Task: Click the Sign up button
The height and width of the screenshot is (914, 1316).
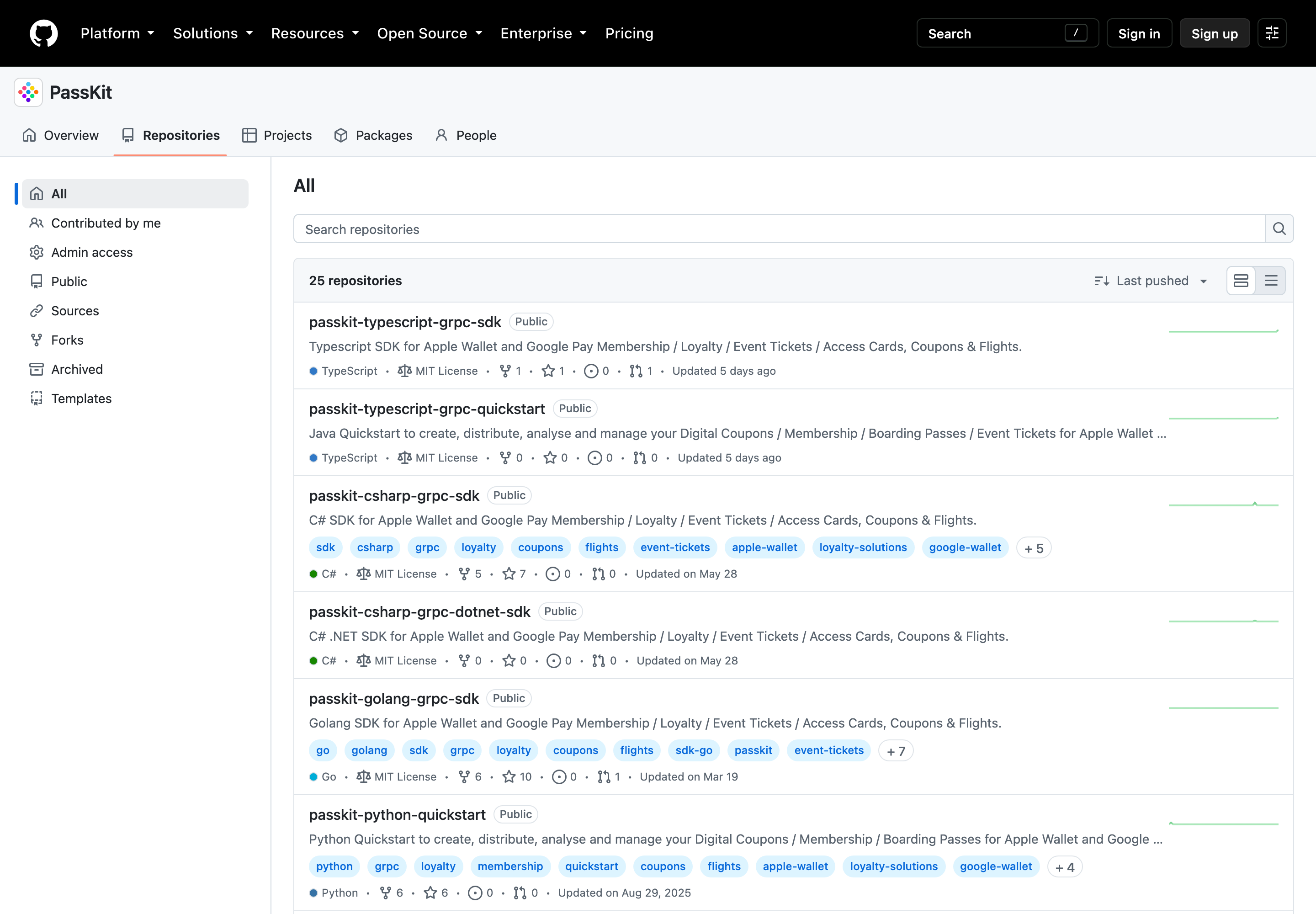Action: [x=1214, y=33]
